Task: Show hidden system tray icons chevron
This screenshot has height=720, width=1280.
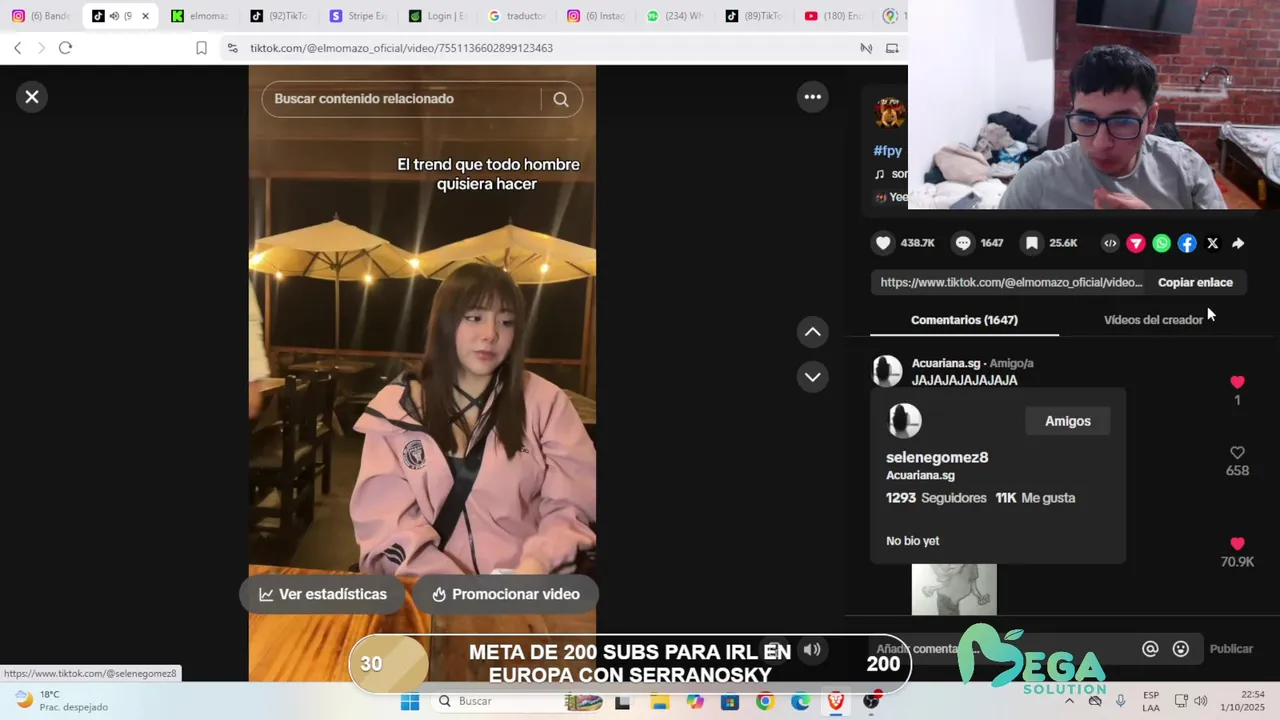Action: point(1069,701)
